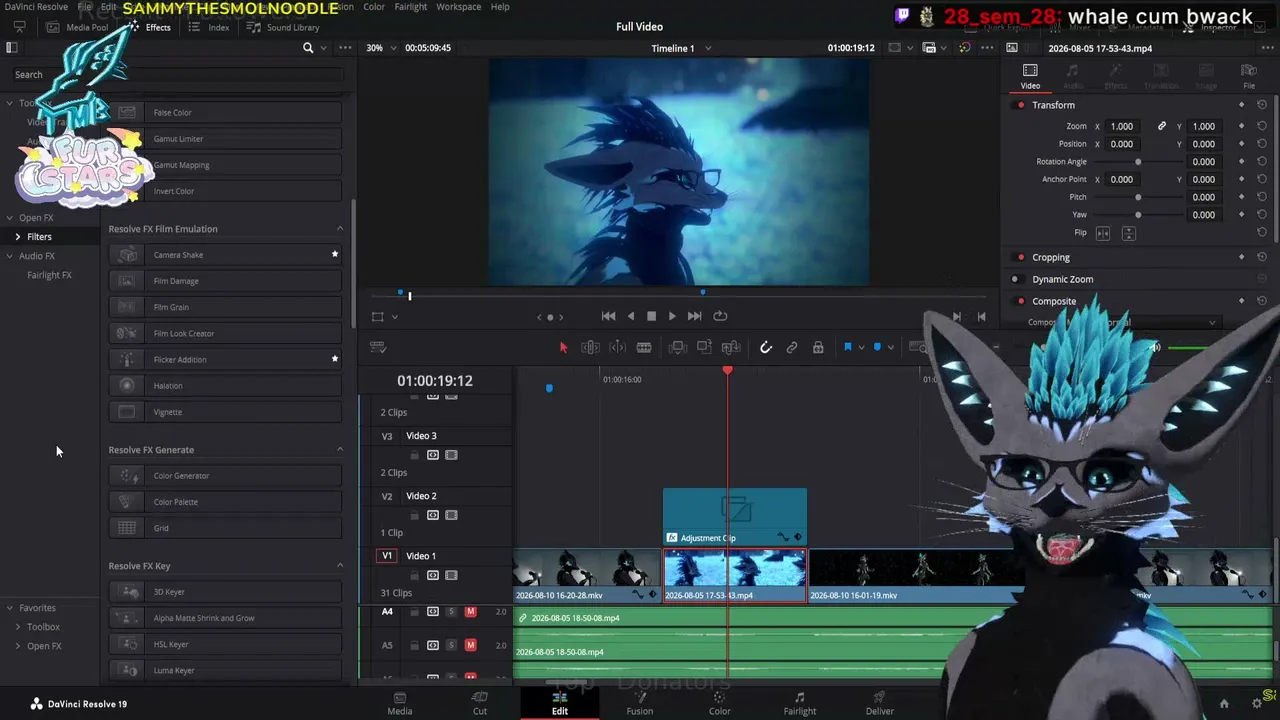The image size is (1280, 720).
Task: Go to the project Home icon
Action: click(1224, 704)
